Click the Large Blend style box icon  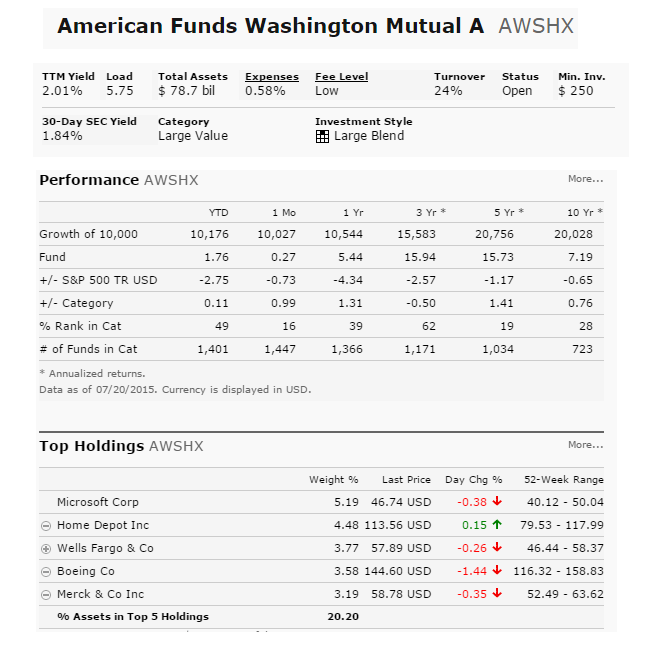(322, 136)
